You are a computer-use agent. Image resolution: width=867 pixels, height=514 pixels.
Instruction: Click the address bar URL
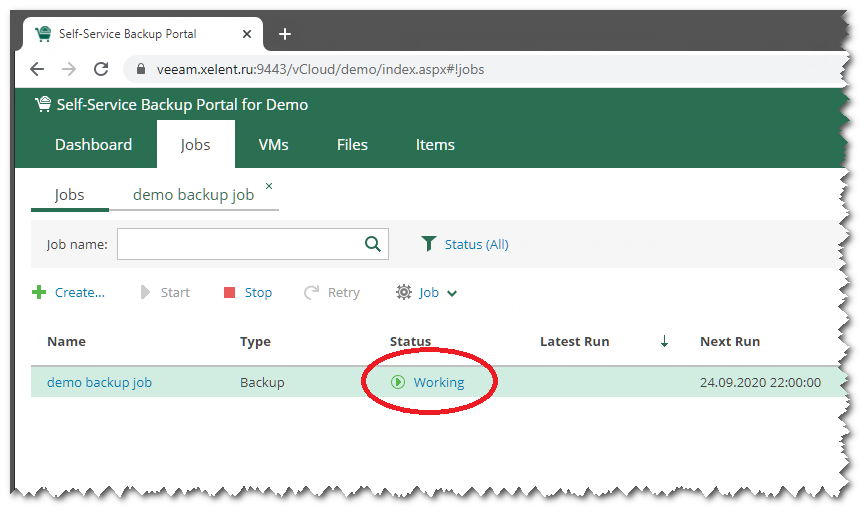320,70
